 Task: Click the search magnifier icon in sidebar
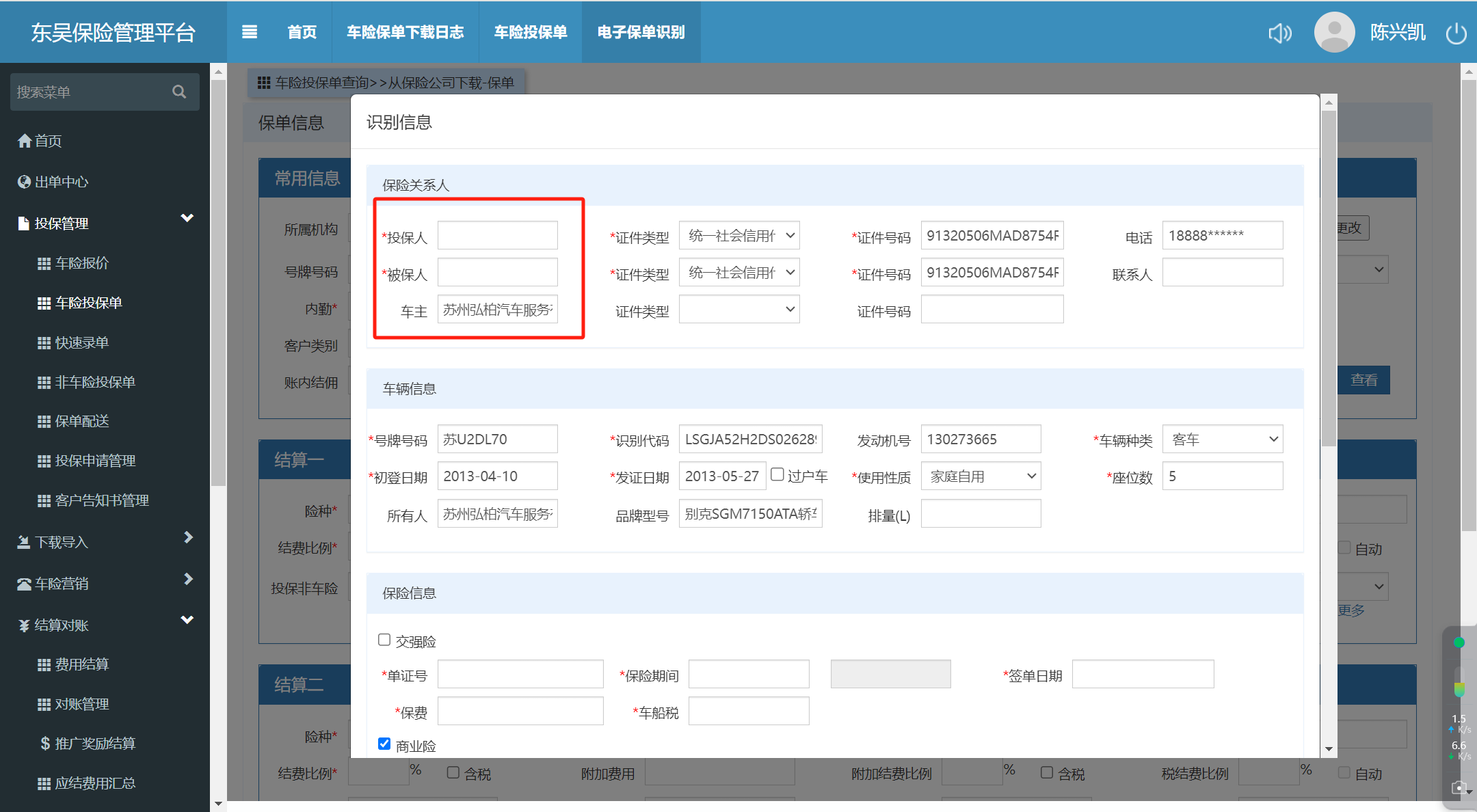click(179, 92)
